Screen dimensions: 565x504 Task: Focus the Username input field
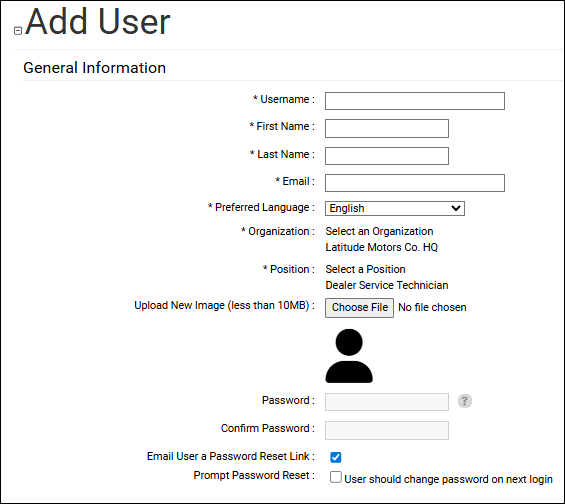click(415, 101)
